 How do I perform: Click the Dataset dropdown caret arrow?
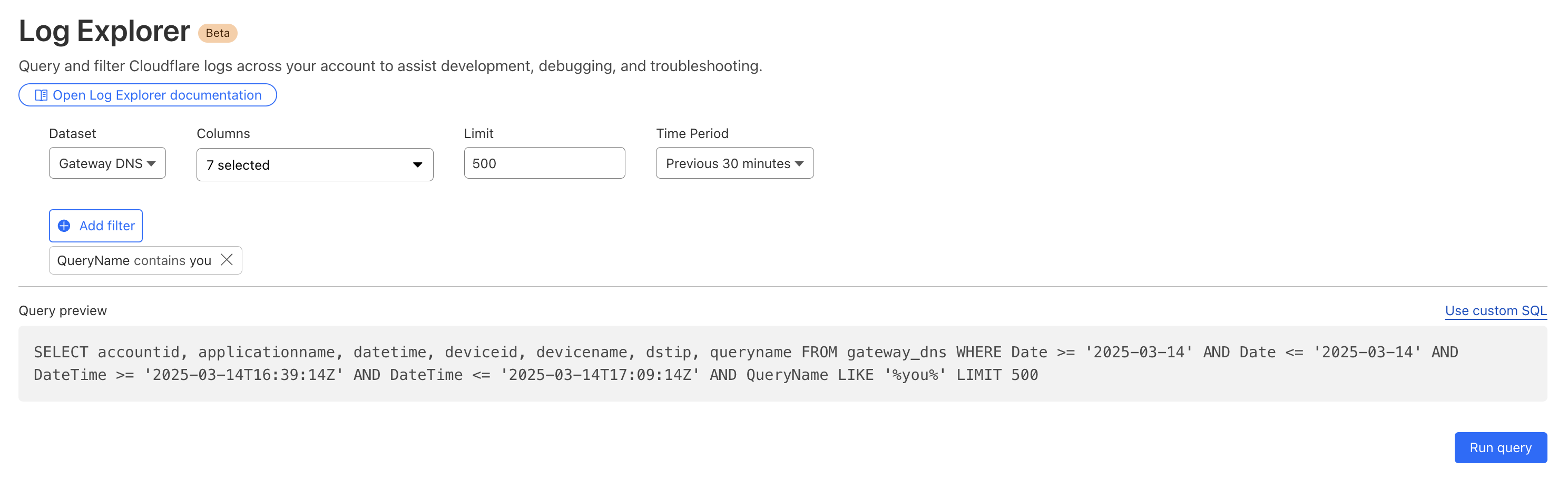coord(152,164)
